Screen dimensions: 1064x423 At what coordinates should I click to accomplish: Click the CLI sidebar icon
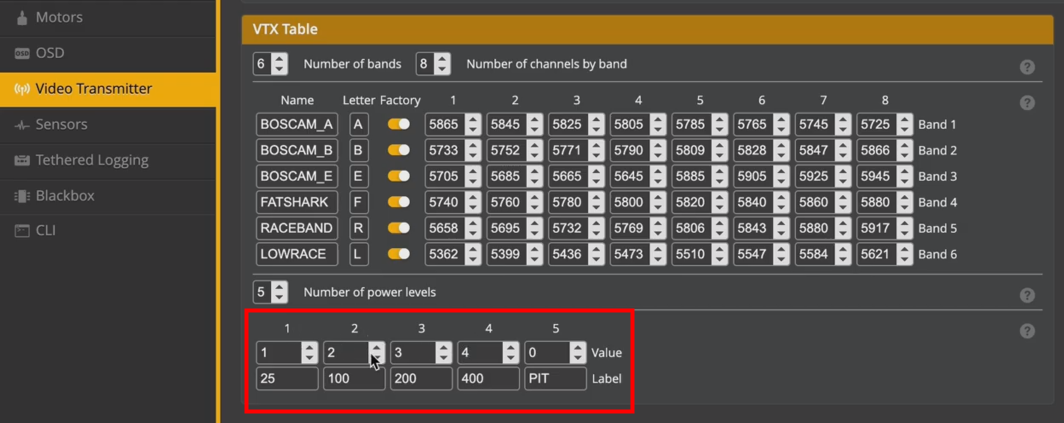(x=21, y=231)
